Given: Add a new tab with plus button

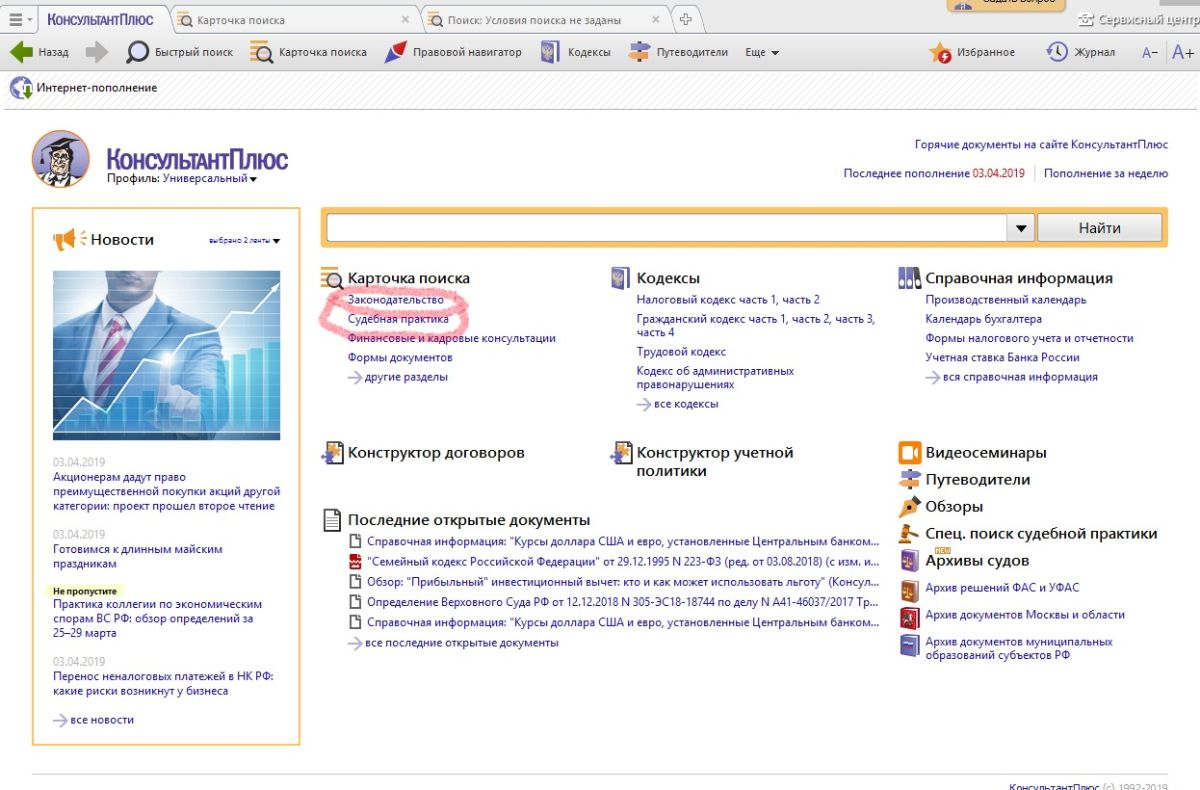Looking at the screenshot, I should [x=686, y=20].
